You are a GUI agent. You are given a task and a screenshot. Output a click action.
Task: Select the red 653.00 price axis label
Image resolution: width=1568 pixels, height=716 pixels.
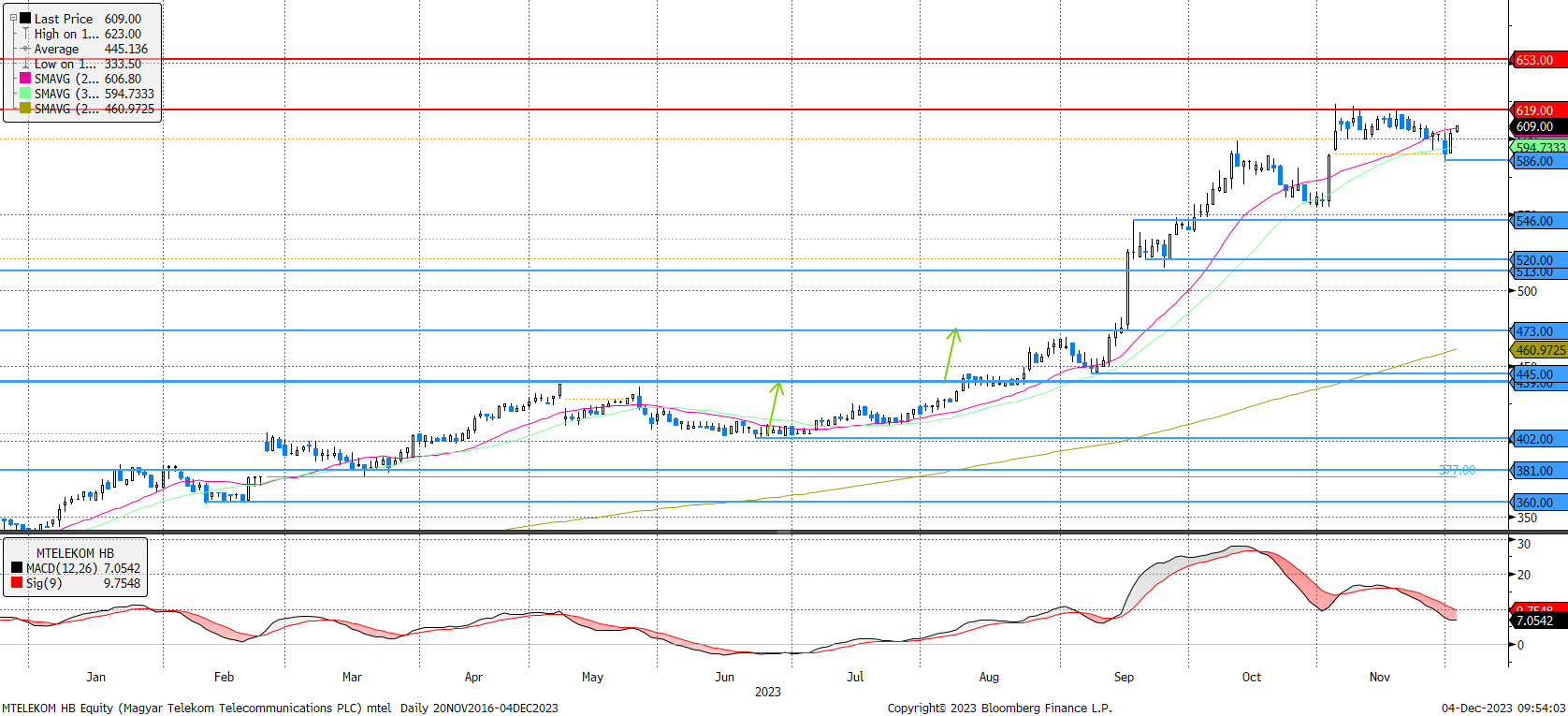[x=1538, y=60]
